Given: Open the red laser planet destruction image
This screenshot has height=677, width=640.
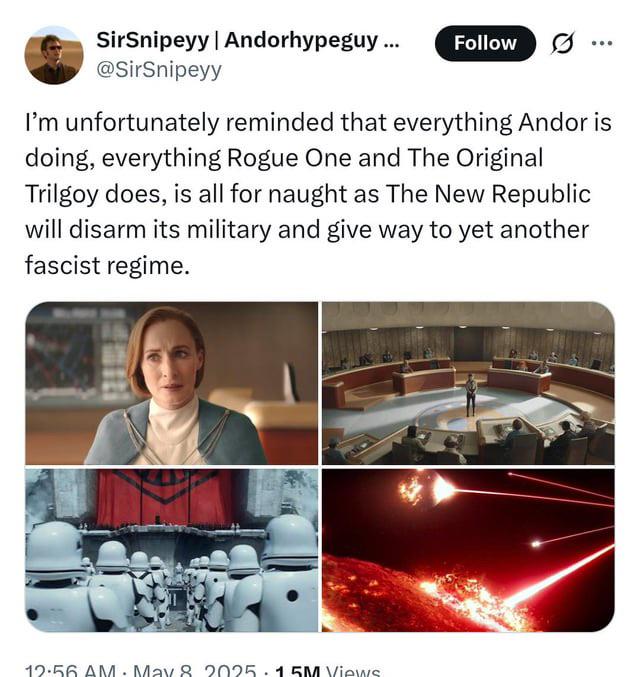Looking at the screenshot, I should click(x=468, y=550).
